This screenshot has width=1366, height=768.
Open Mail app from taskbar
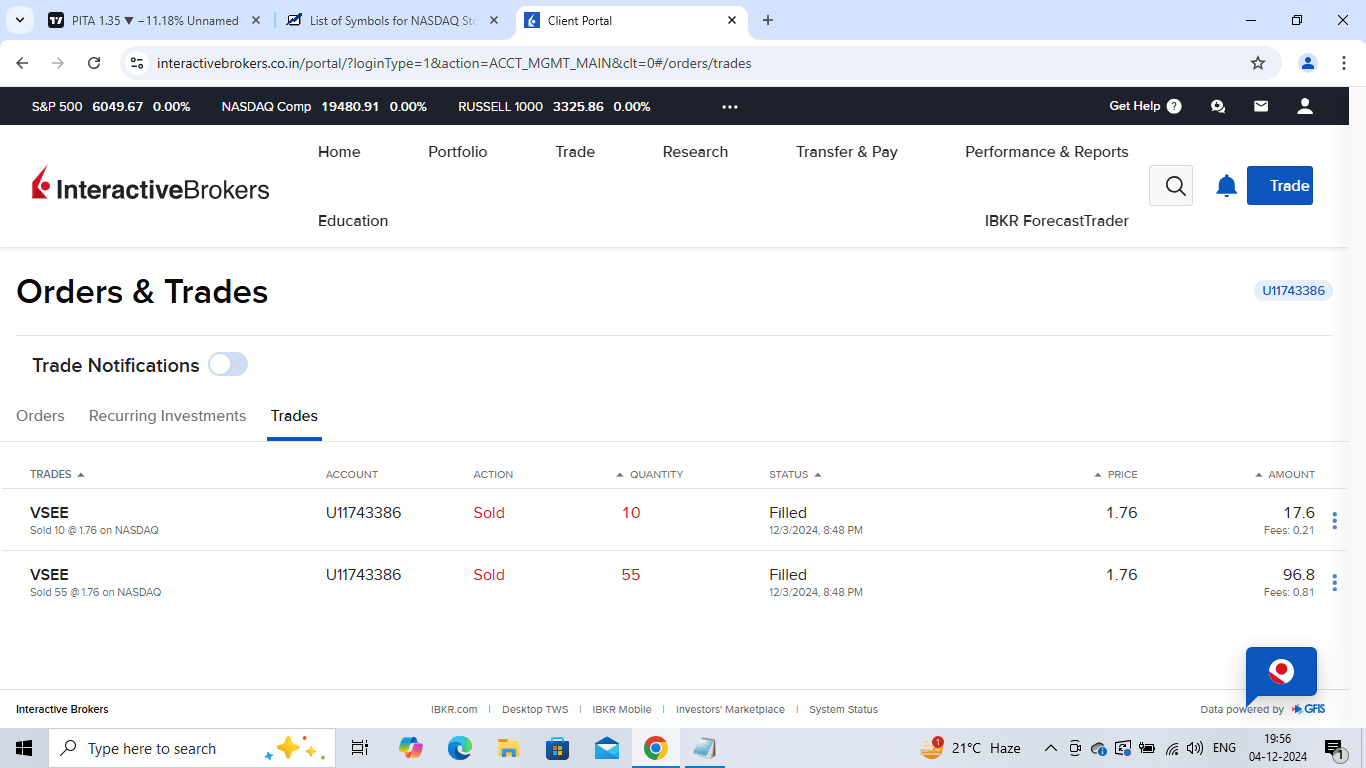[x=606, y=748]
